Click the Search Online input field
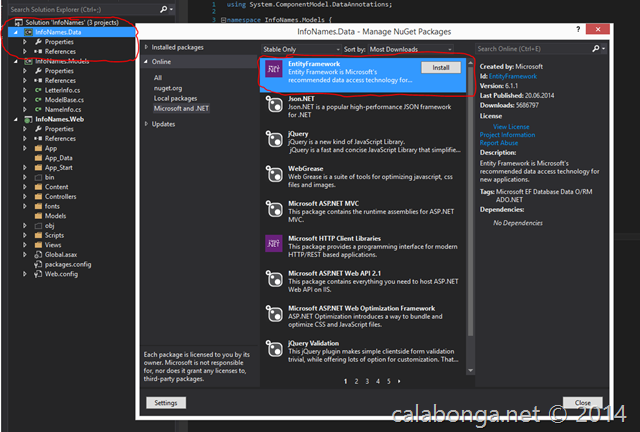 tap(533, 49)
